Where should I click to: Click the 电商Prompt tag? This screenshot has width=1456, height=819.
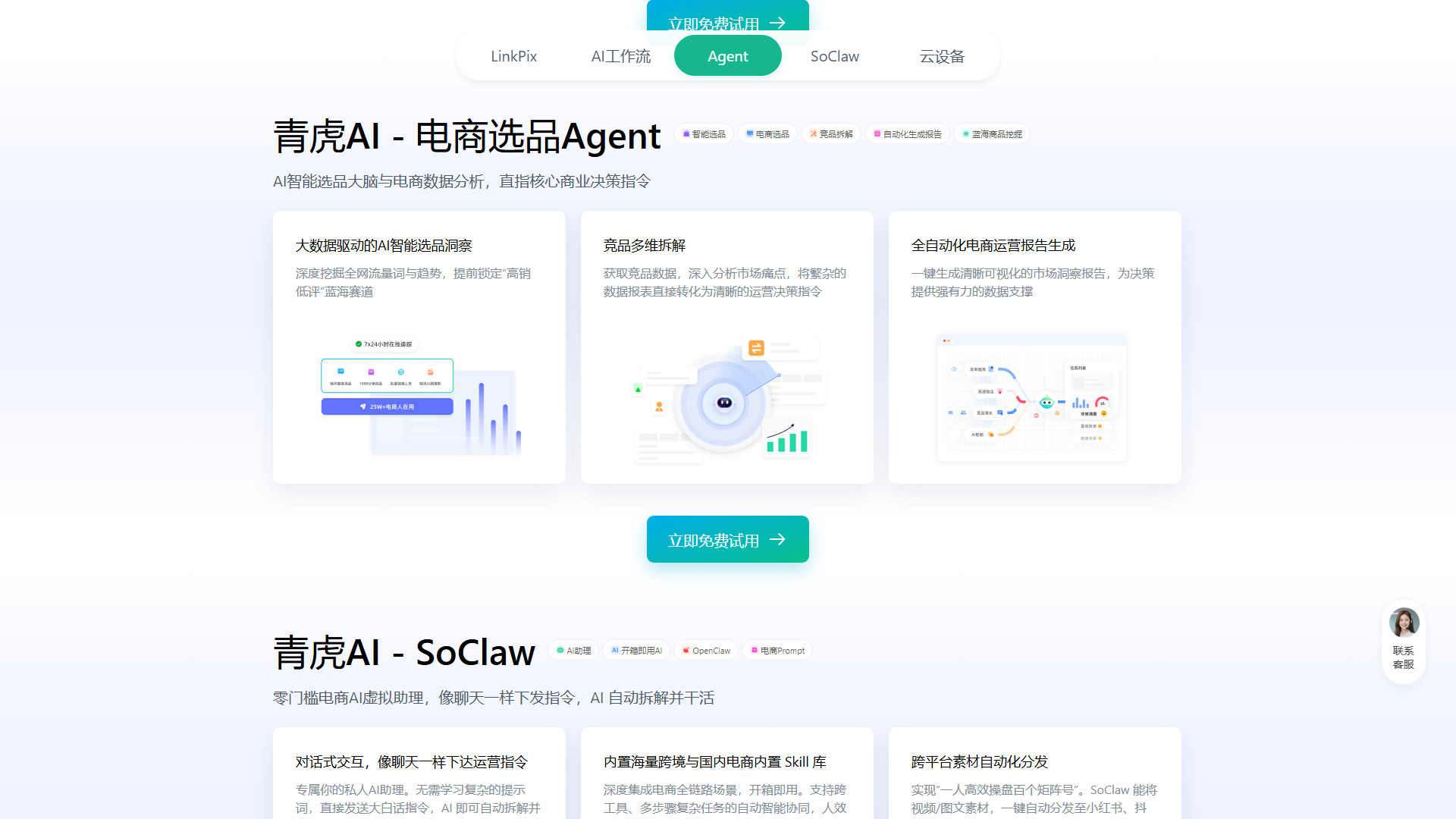click(777, 651)
